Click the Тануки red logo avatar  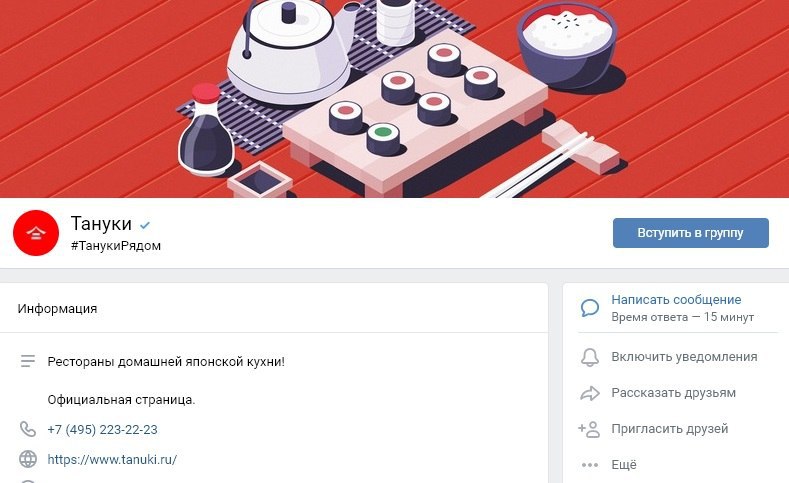point(36,233)
